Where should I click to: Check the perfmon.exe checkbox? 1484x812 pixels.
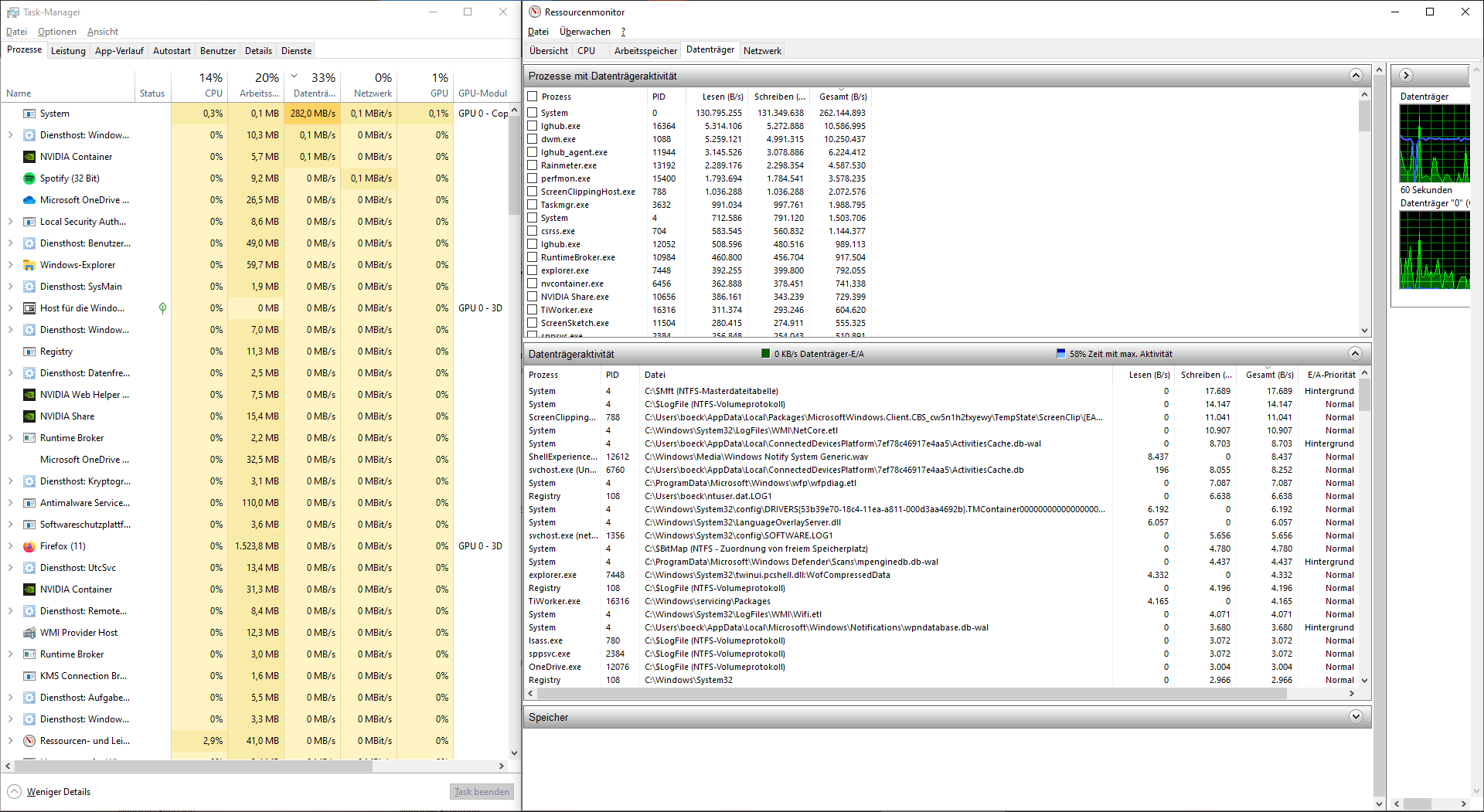(x=533, y=178)
